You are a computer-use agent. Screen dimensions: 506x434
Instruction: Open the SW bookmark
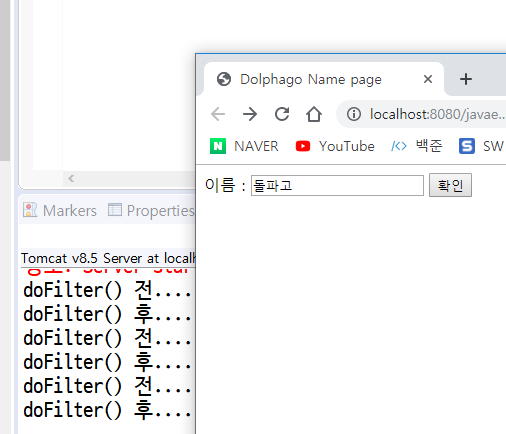point(481,146)
